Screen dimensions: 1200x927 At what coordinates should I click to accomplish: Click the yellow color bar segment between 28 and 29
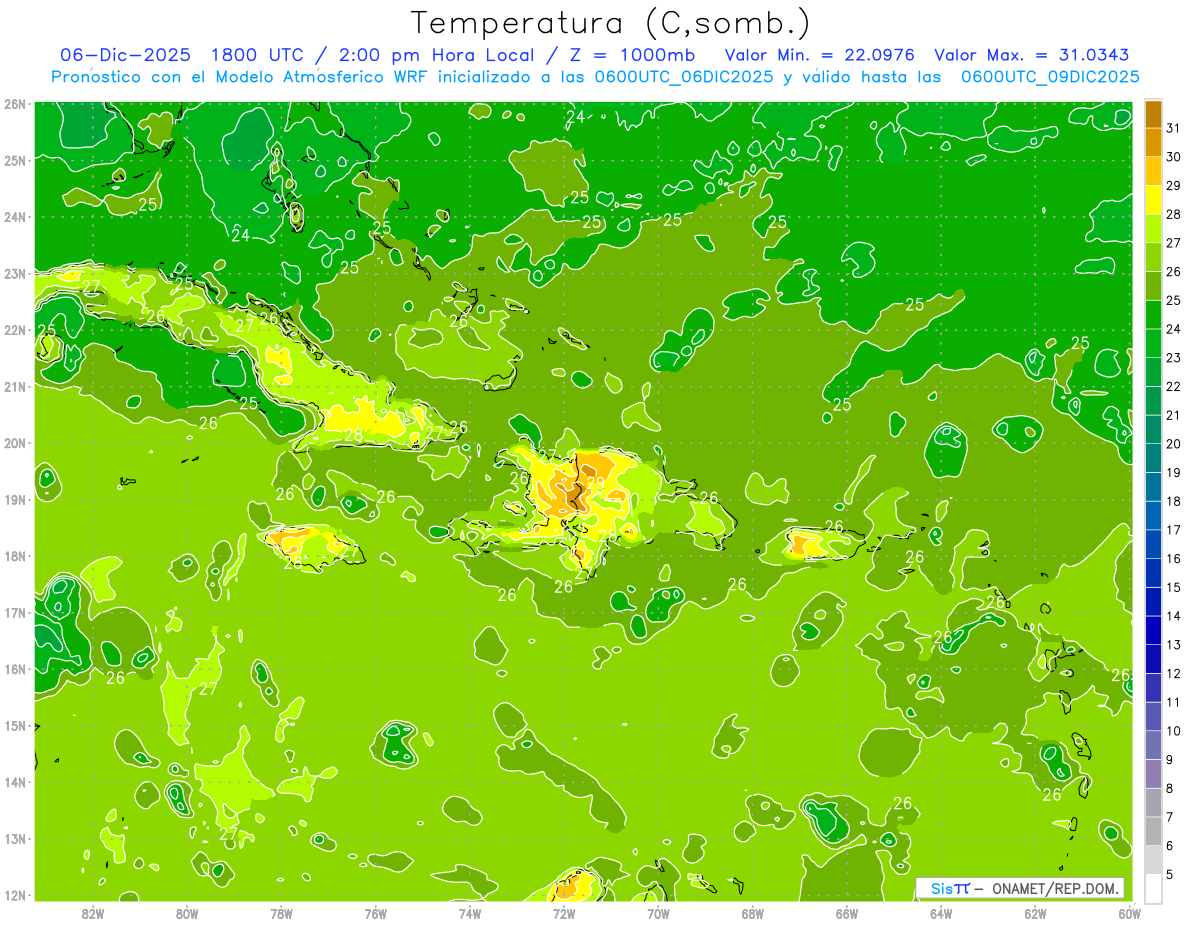click(1153, 200)
